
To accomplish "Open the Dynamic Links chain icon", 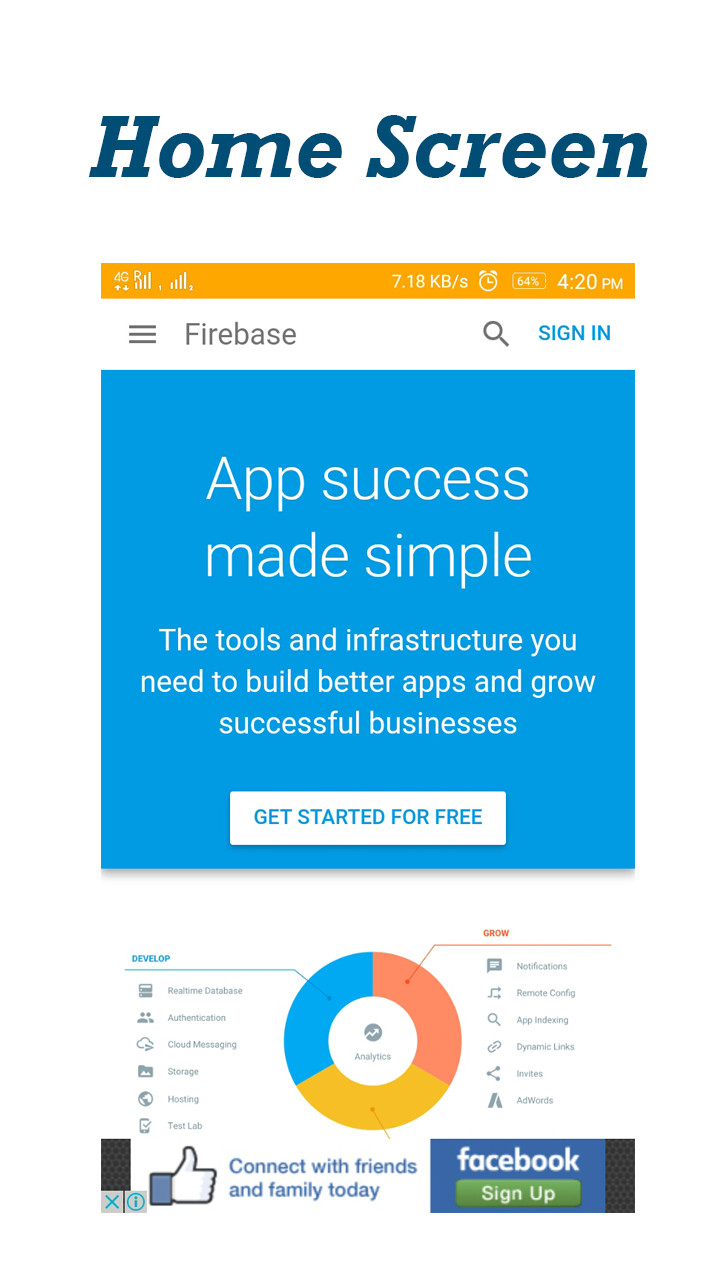I will 494,1047.
